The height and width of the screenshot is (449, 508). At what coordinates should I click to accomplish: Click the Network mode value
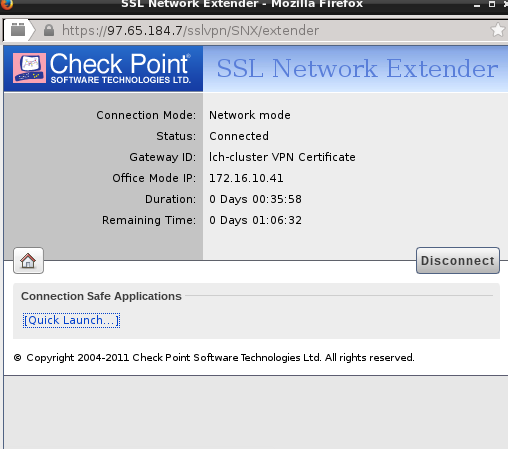pos(250,115)
